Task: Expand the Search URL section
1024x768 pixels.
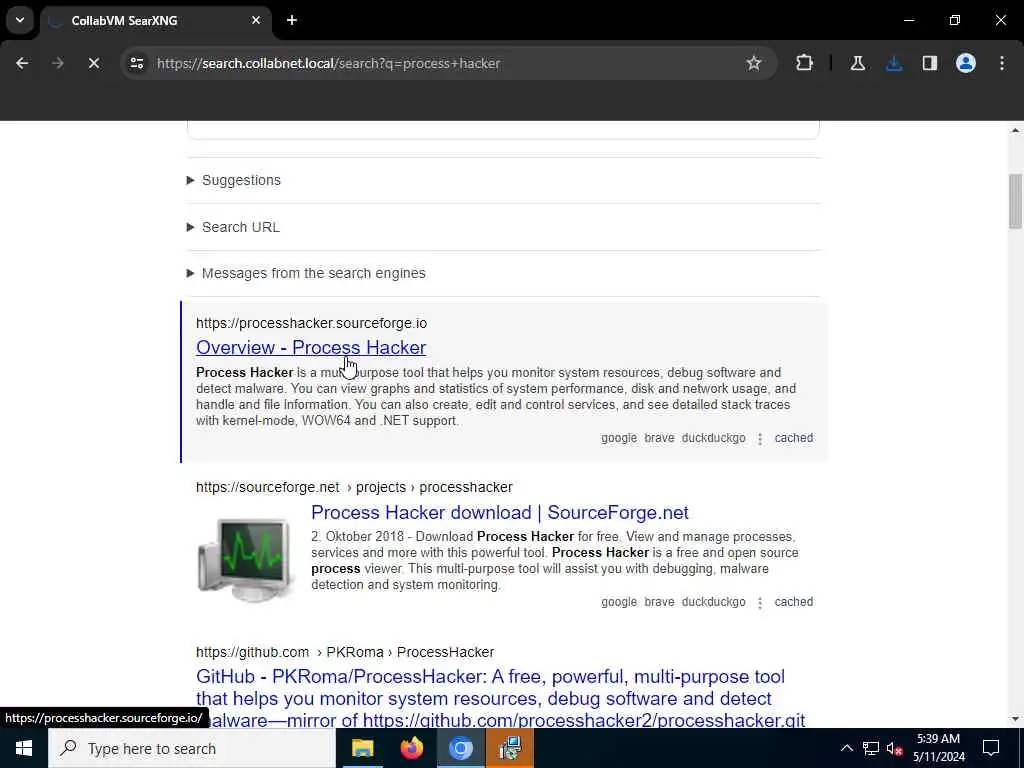Action: (x=233, y=227)
